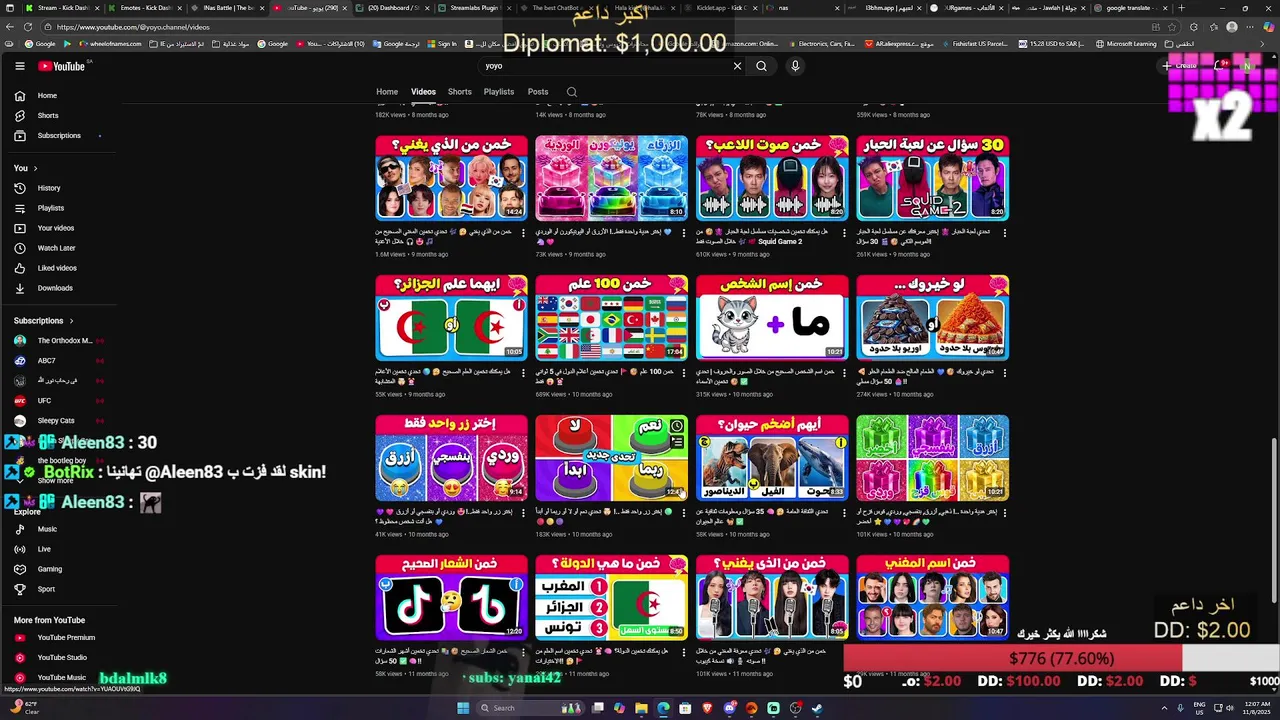Image resolution: width=1280 pixels, height=720 pixels.
Task: Open Brave browser from the taskbar
Action: (x=707, y=708)
